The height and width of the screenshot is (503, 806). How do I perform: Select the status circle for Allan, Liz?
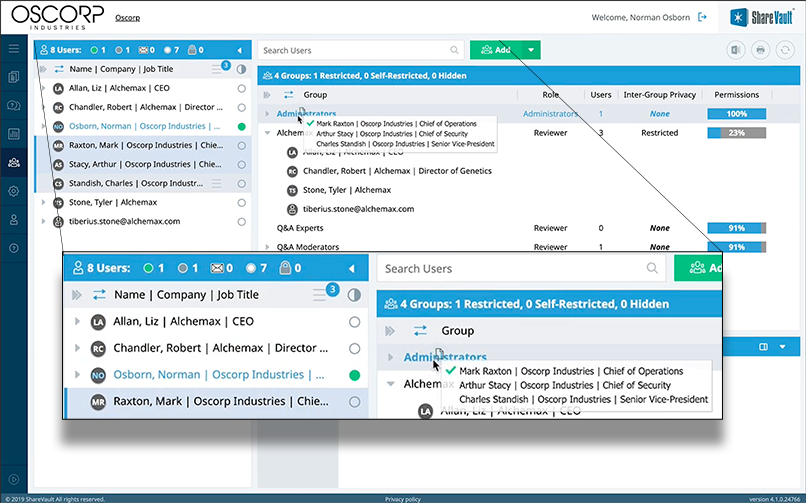click(x=242, y=88)
